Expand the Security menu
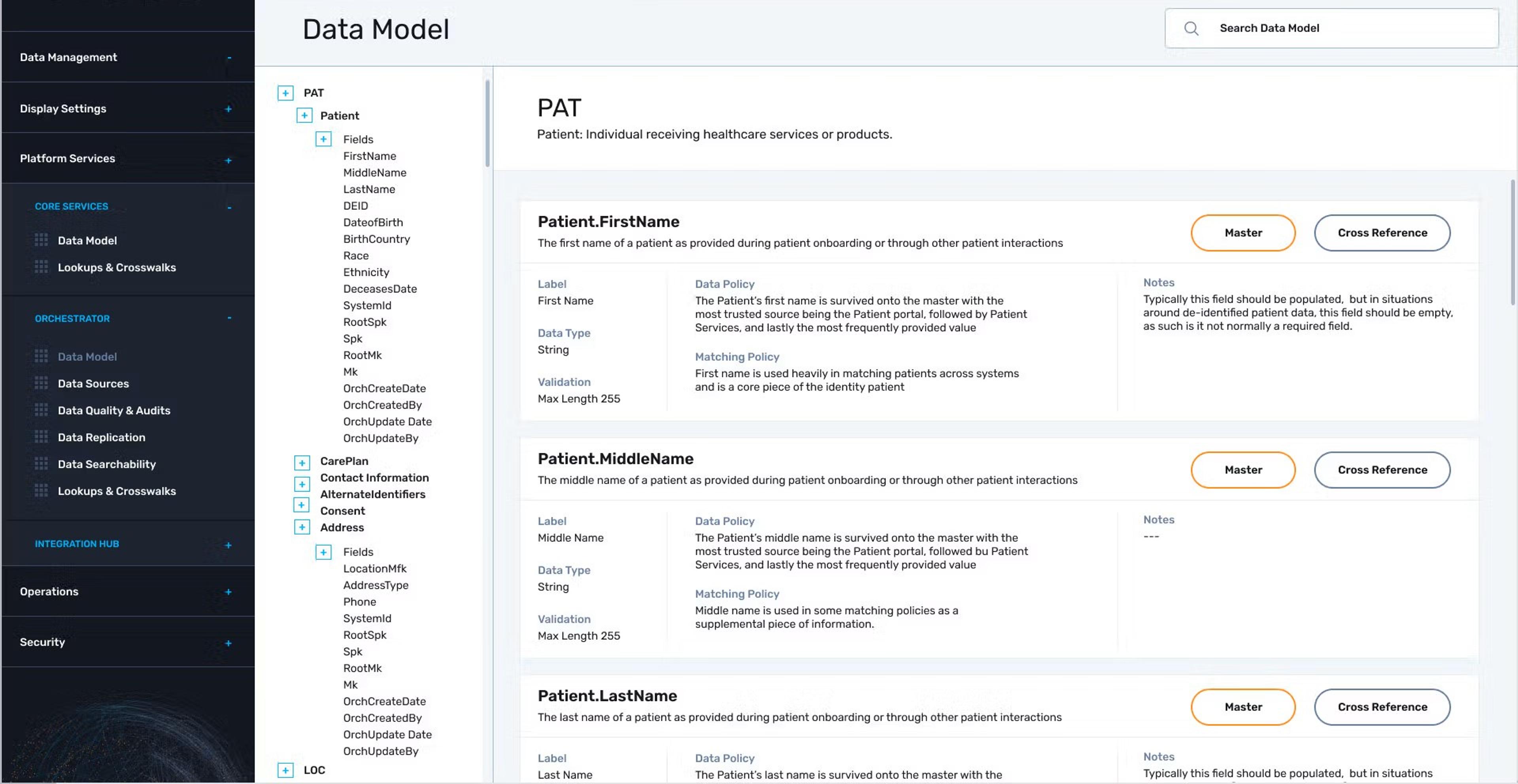The height and width of the screenshot is (784, 1518). point(228,643)
